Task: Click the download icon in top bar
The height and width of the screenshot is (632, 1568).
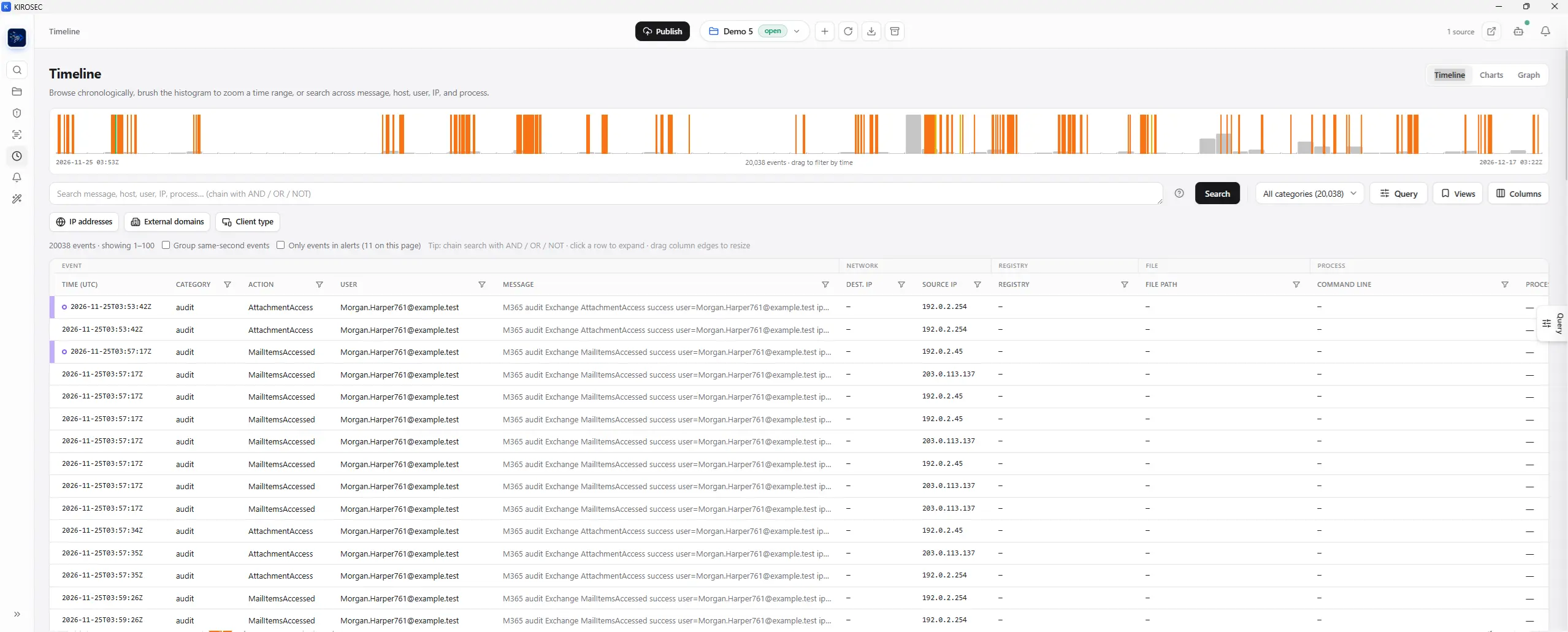Action: pos(871,31)
